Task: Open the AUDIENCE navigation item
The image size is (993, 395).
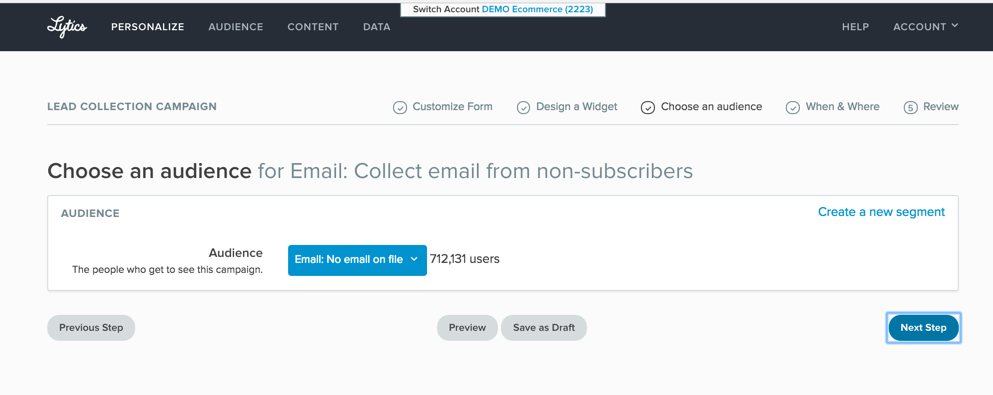Action: click(x=236, y=27)
